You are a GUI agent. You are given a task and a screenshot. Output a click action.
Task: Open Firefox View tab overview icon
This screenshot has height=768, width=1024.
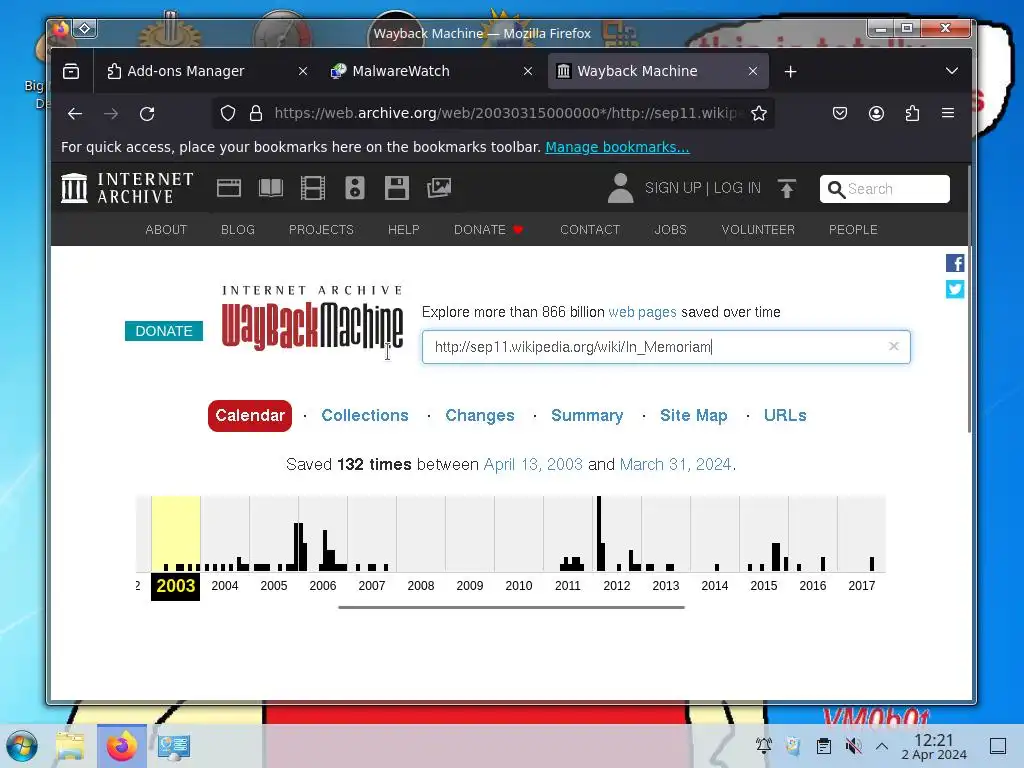click(71, 71)
